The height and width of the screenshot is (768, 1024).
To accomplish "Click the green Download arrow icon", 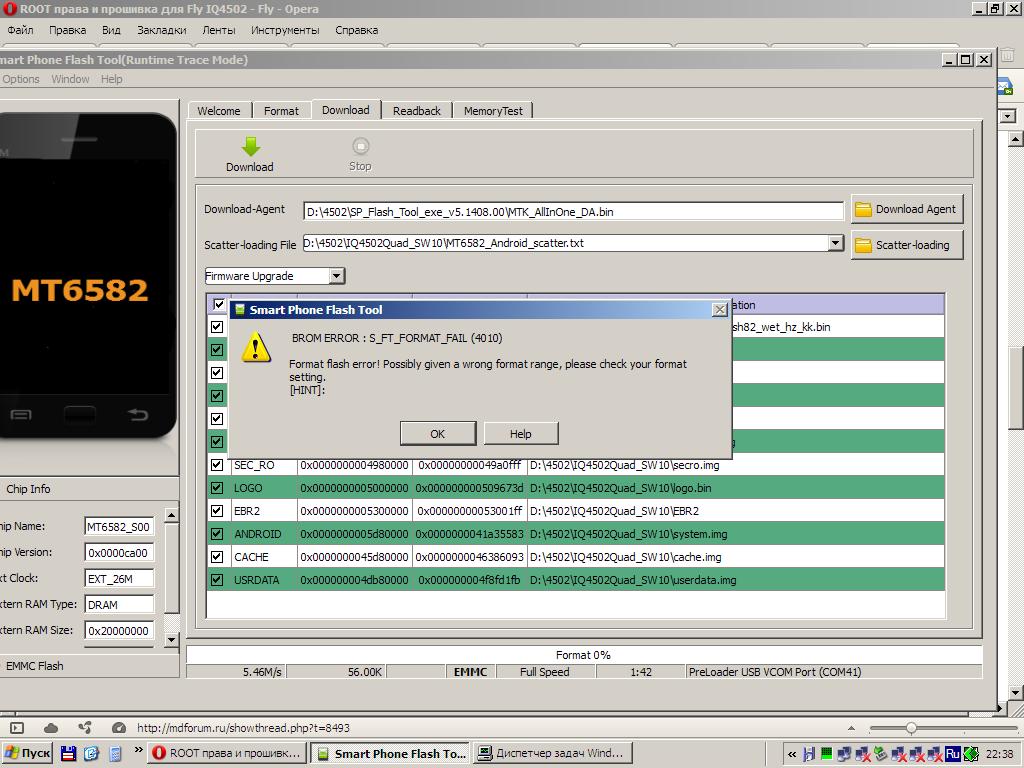I will pyautogui.click(x=250, y=146).
